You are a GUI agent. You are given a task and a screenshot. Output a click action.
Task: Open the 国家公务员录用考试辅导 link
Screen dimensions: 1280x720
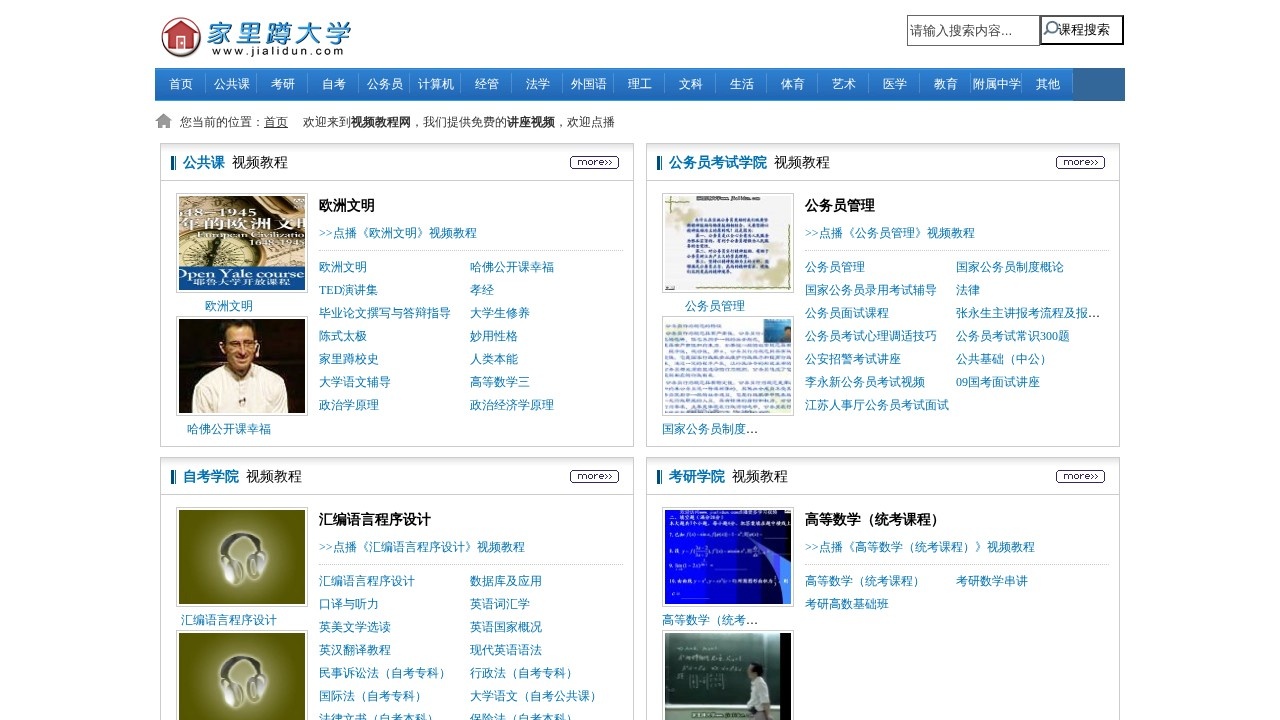point(871,290)
